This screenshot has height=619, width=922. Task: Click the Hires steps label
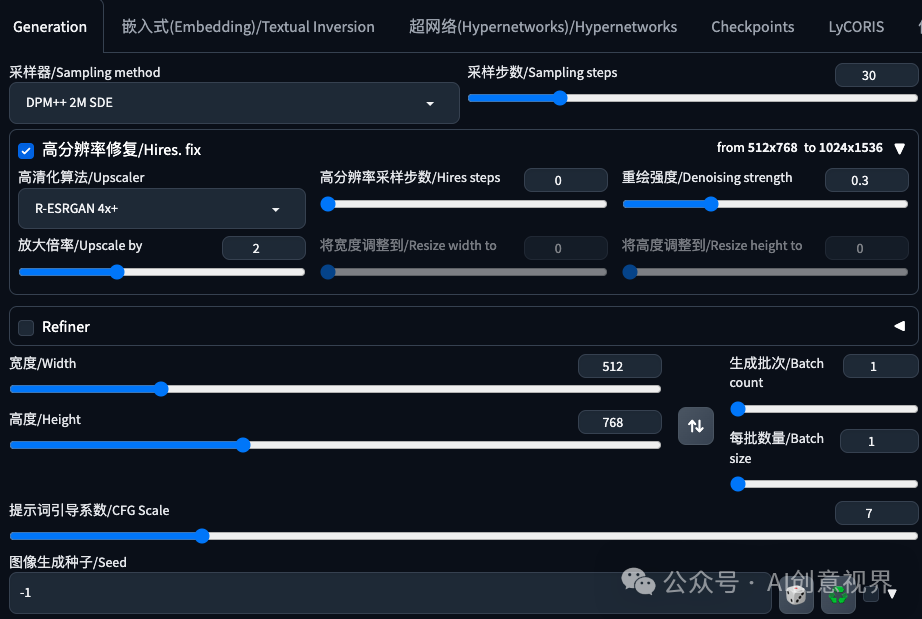coord(410,178)
